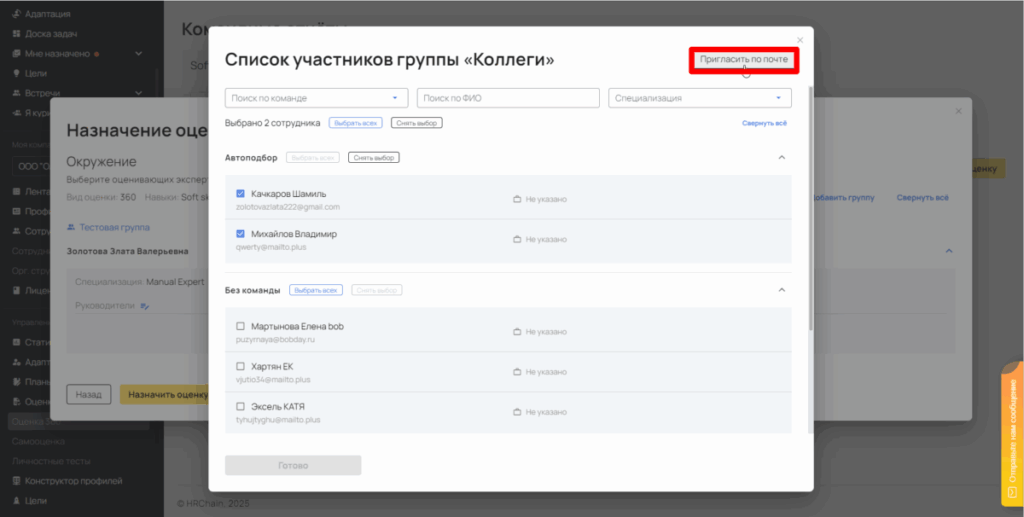Viewport: 1024px width, 517px height.
Task: Click the Доска задач sidebar icon
Action: [17, 34]
